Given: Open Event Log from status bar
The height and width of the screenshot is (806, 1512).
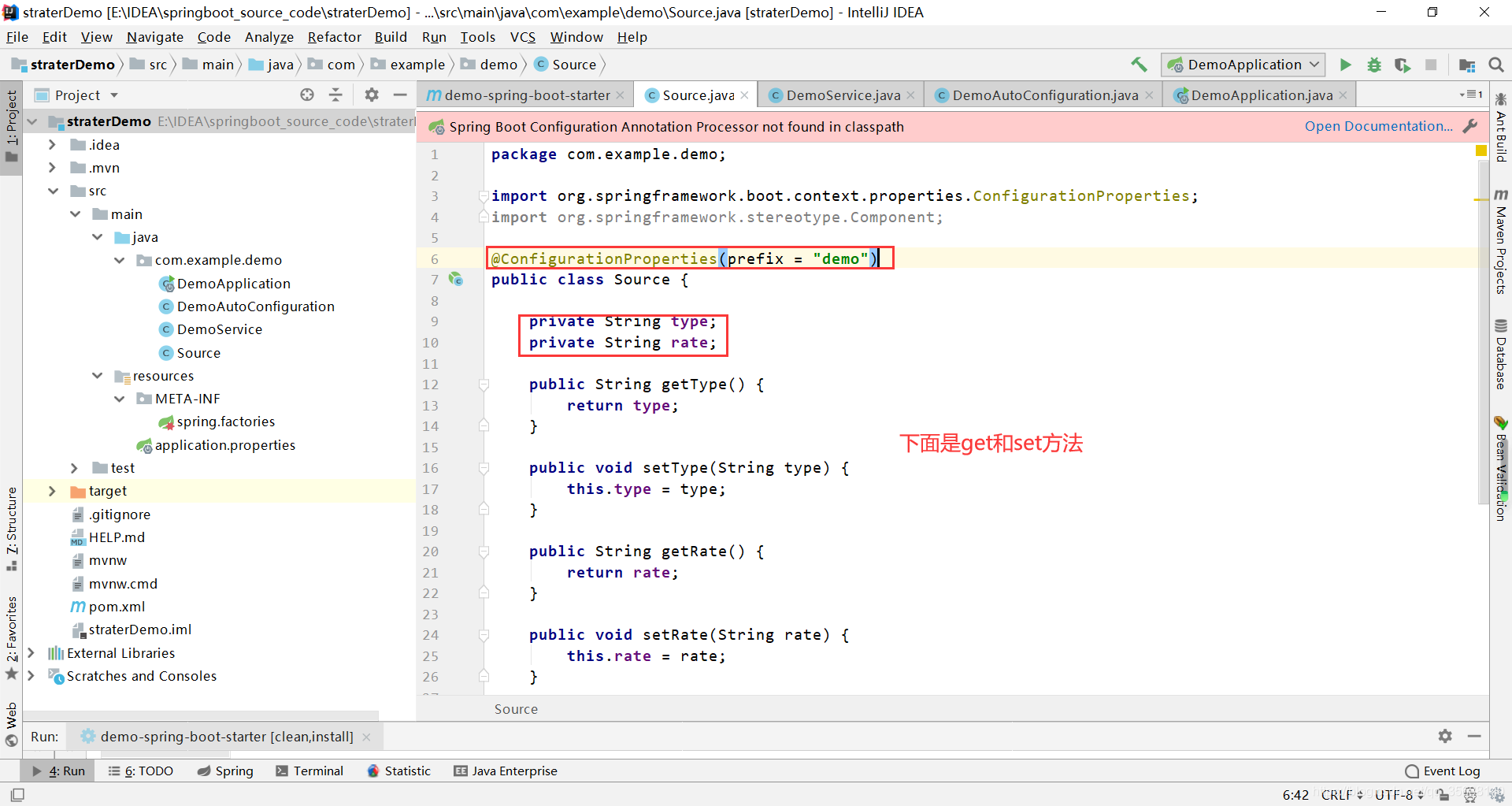Looking at the screenshot, I should tap(1443, 771).
